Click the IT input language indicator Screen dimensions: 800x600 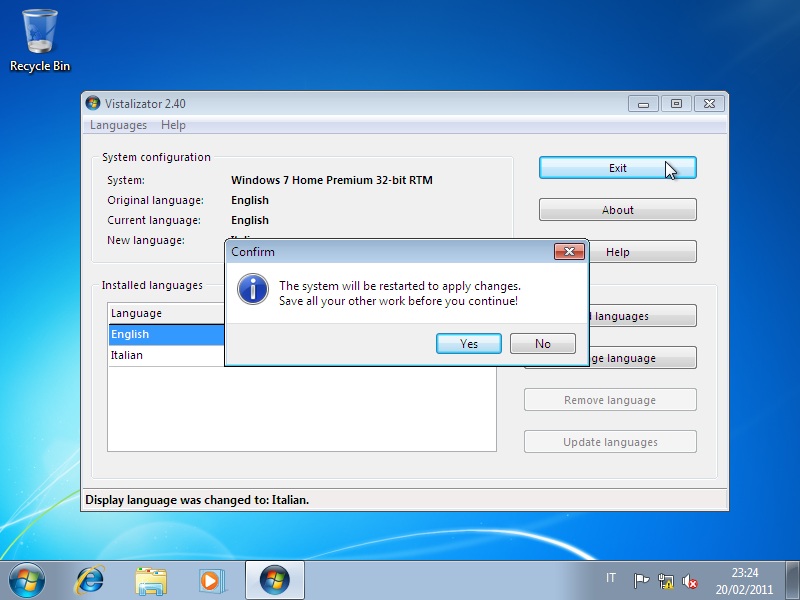(610, 578)
